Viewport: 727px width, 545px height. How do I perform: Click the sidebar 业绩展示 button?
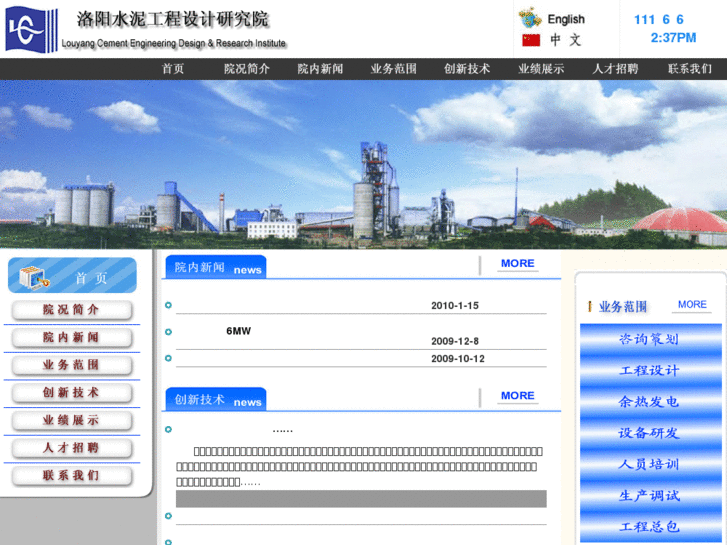coord(72,421)
